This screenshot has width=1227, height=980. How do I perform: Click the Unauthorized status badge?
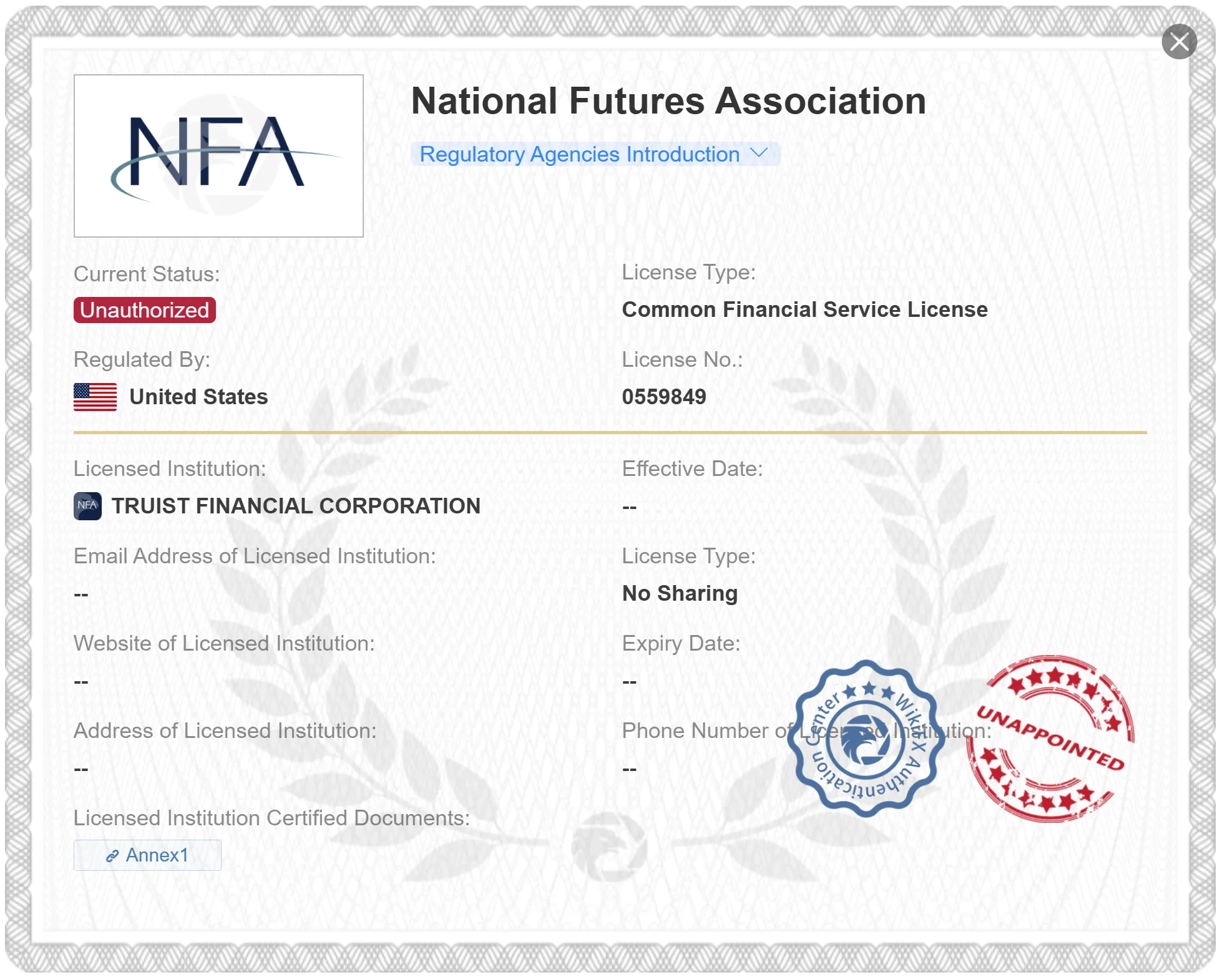[145, 310]
